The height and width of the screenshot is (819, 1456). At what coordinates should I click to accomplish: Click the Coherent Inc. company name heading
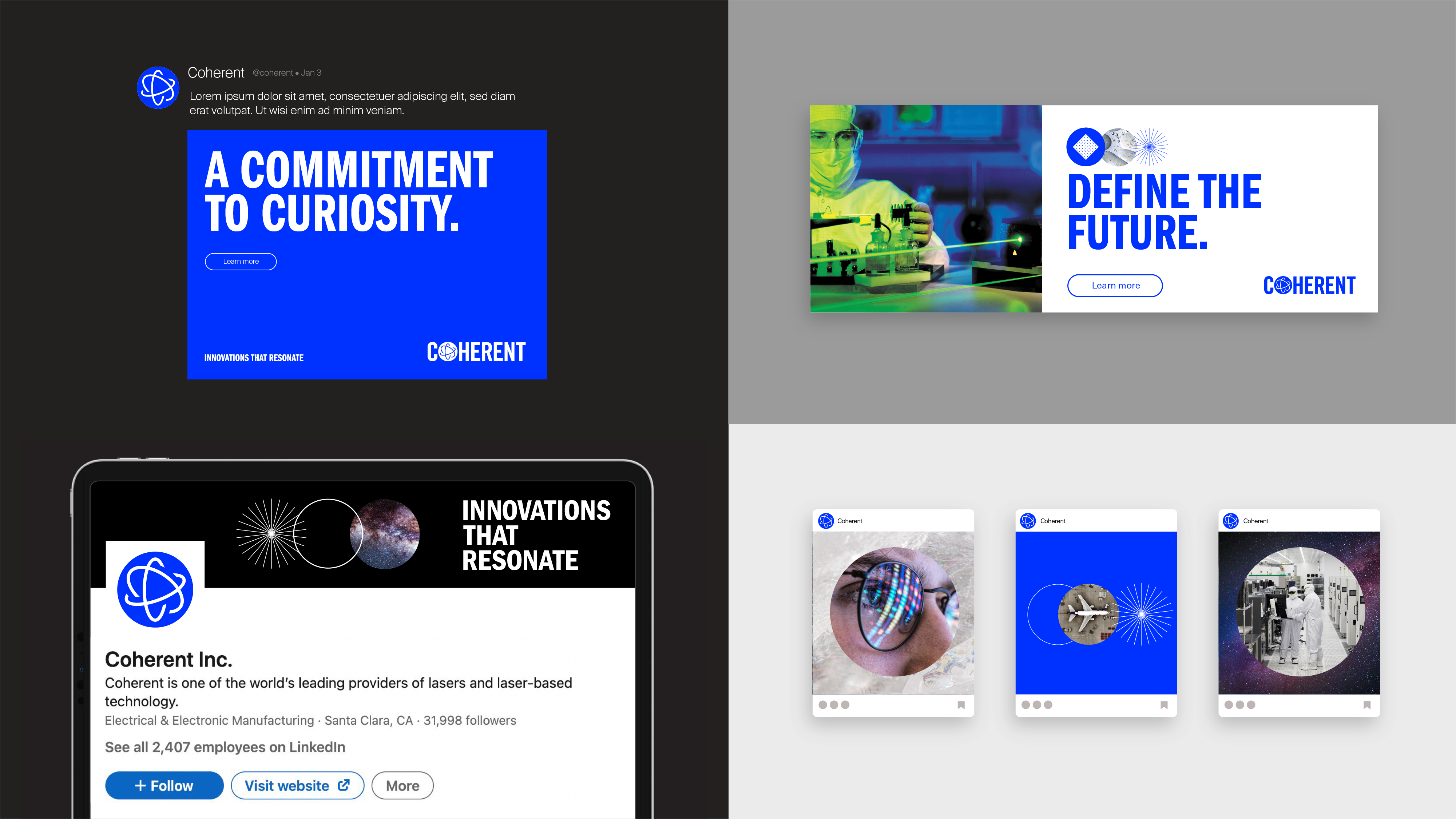pyautogui.click(x=168, y=660)
